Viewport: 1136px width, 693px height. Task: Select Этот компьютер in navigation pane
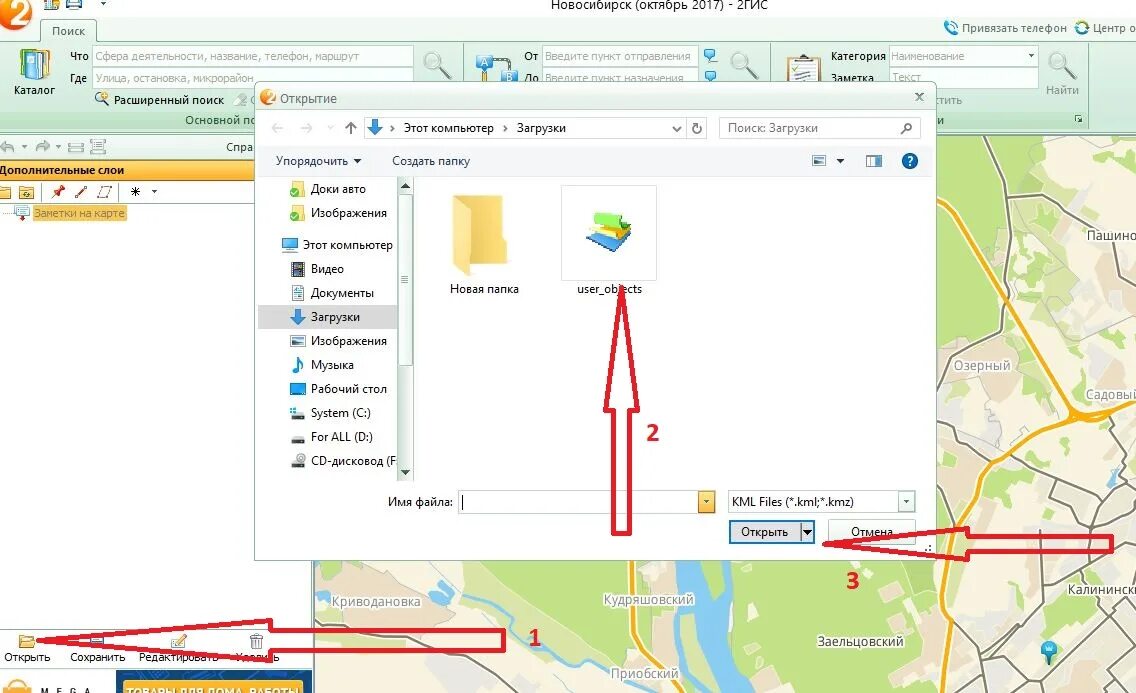tap(337, 245)
